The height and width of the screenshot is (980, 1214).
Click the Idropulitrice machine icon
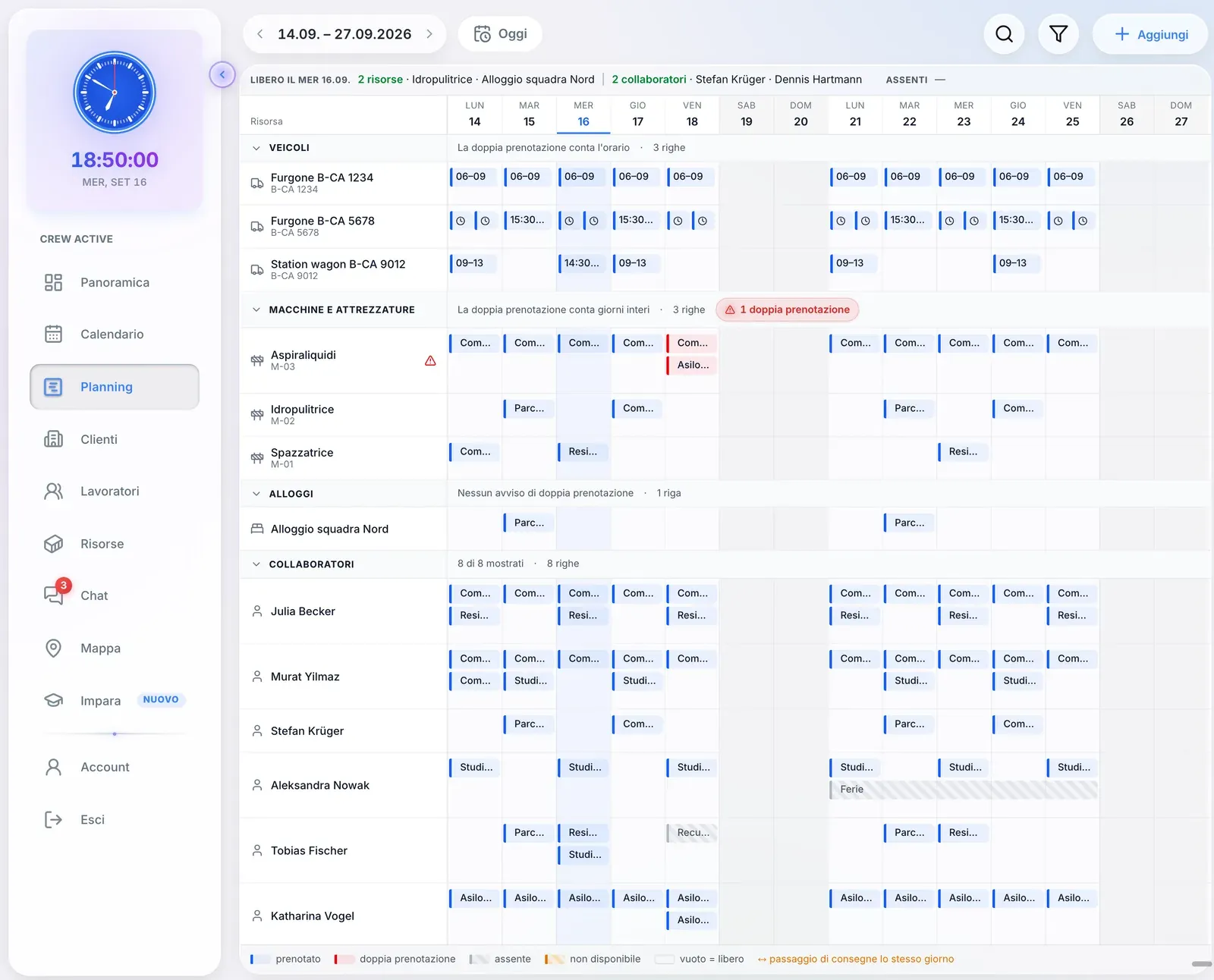pos(257,415)
